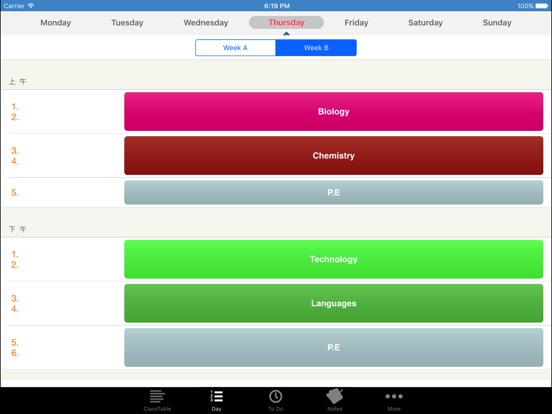
Task: Tap period numbers 1. 2. beside Biology
Action: click(15, 112)
